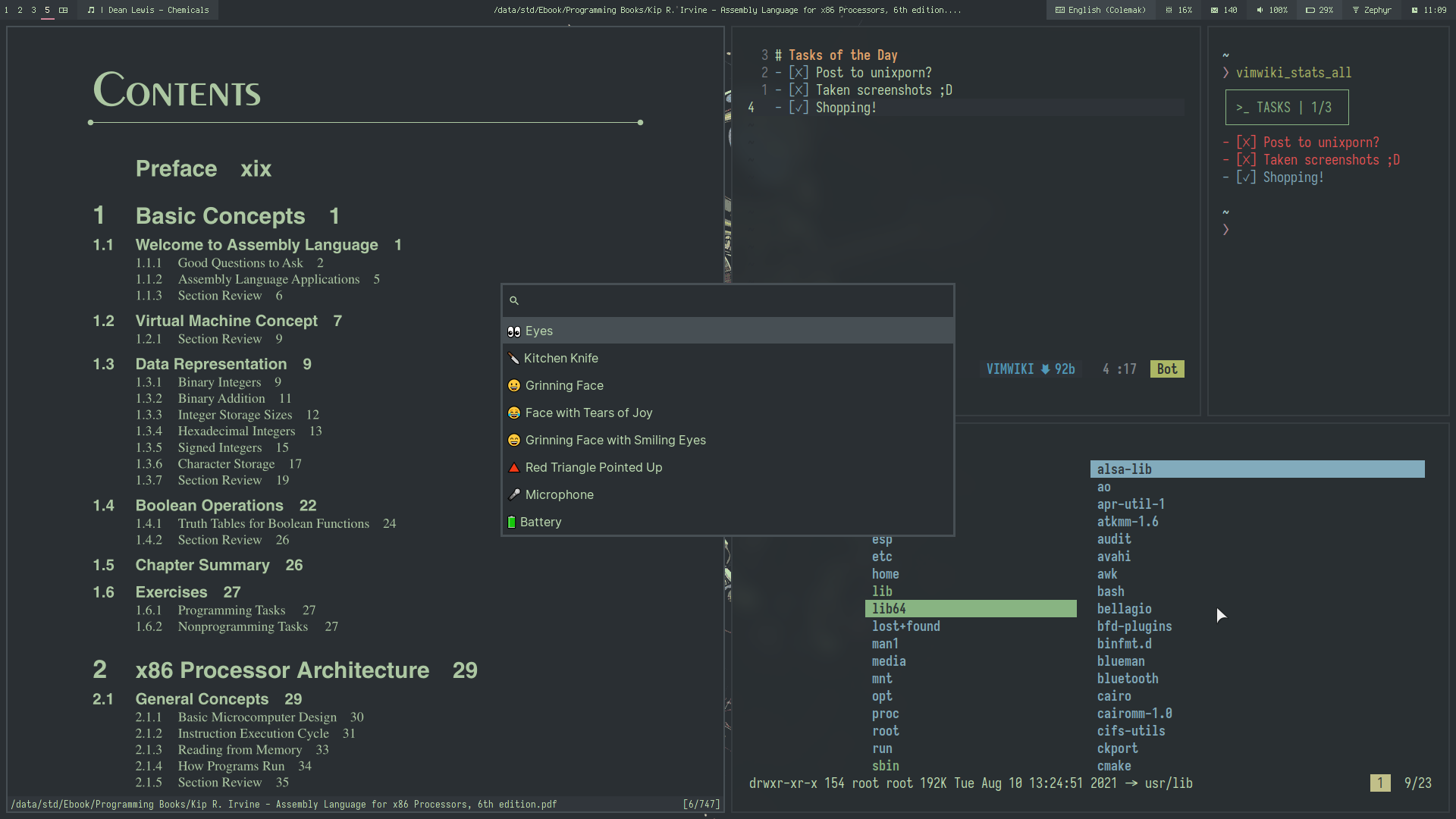The image size is (1456, 819).
Task: Click the 'TASKS | 1/3' box in the terminal
Action: (x=1287, y=108)
